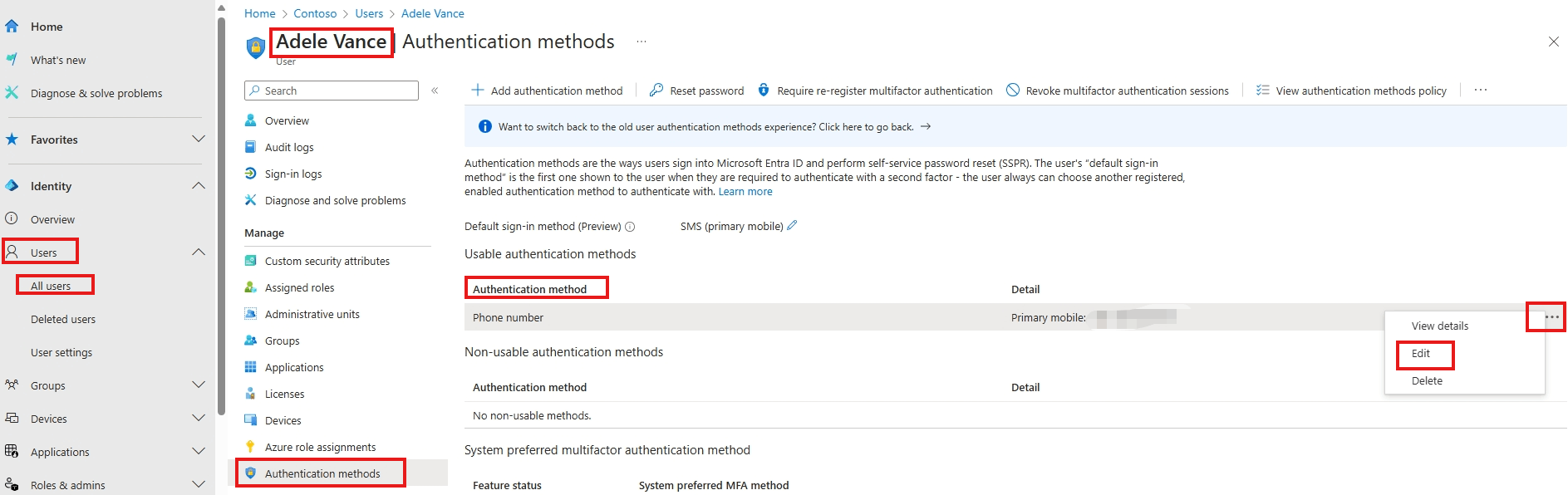Click the Home breadcrumb link
This screenshot has height=495, width=1568.
point(260,13)
